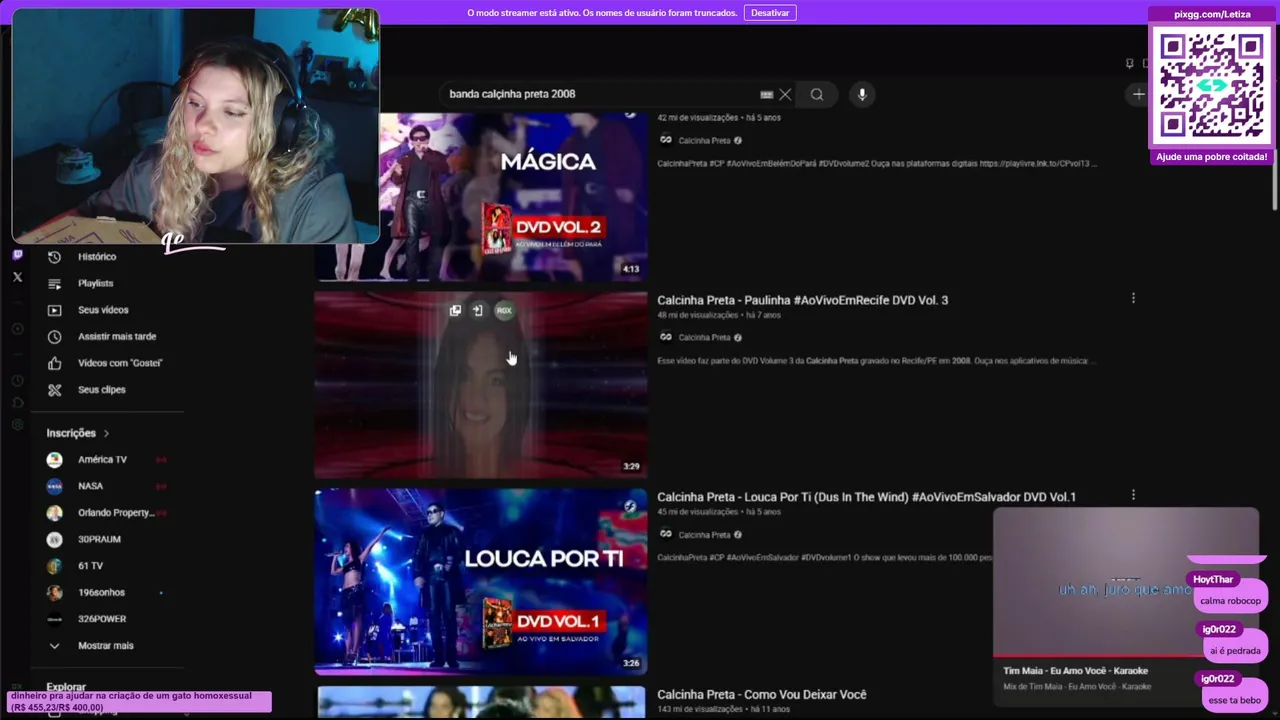Click chat message 'calma robocop'
The width and height of the screenshot is (1280, 720).
(1231, 601)
